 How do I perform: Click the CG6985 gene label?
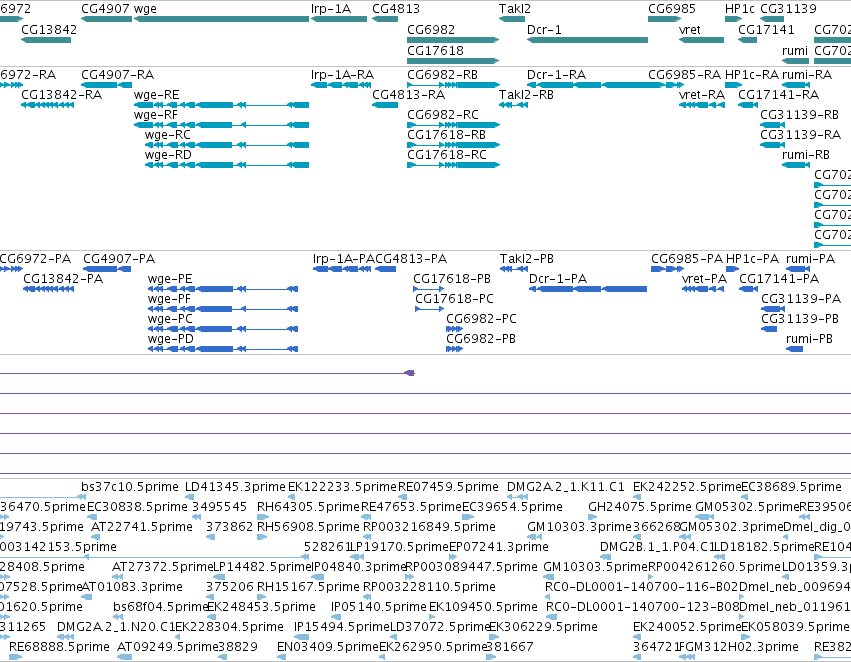click(672, 9)
